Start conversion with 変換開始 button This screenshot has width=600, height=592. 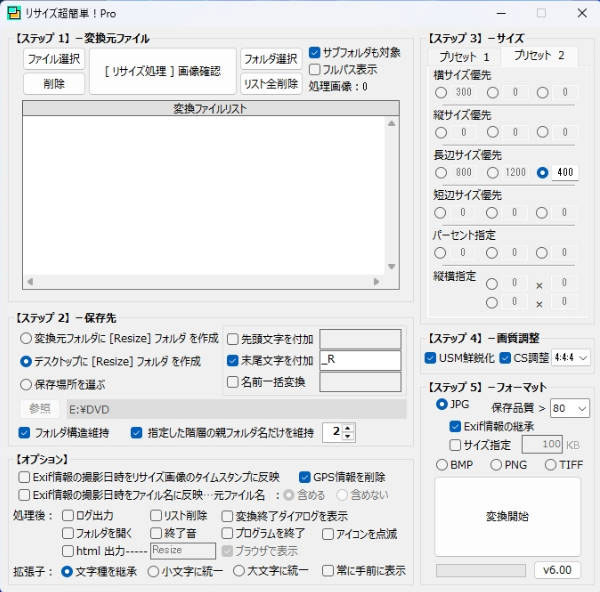507,516
